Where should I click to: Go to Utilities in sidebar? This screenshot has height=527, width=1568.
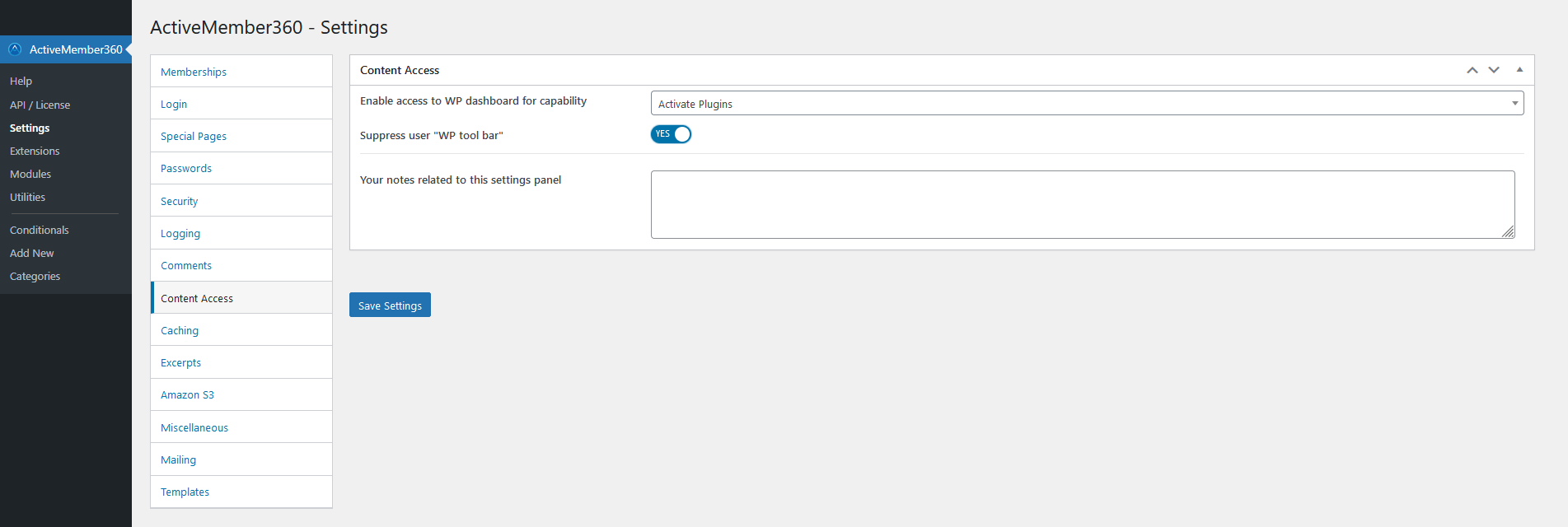tap(66, 197)
